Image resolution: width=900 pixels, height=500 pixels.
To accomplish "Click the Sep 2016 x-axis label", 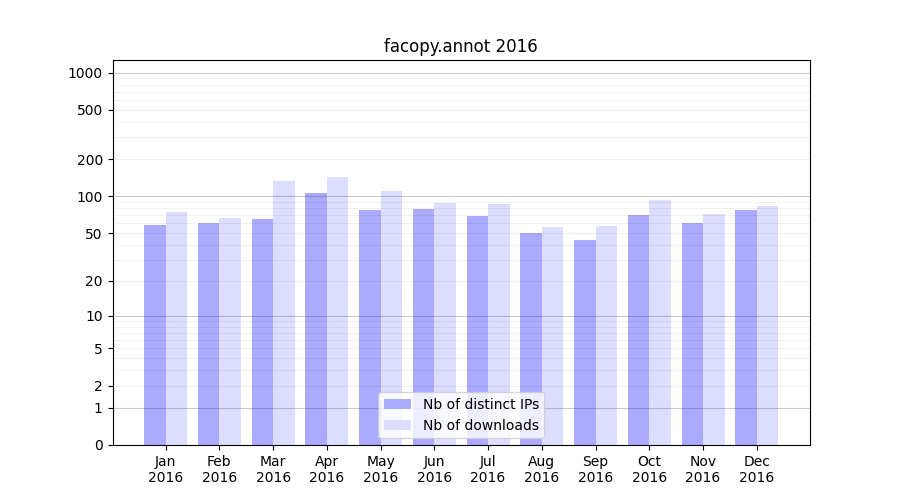I will tap(595, 469).
